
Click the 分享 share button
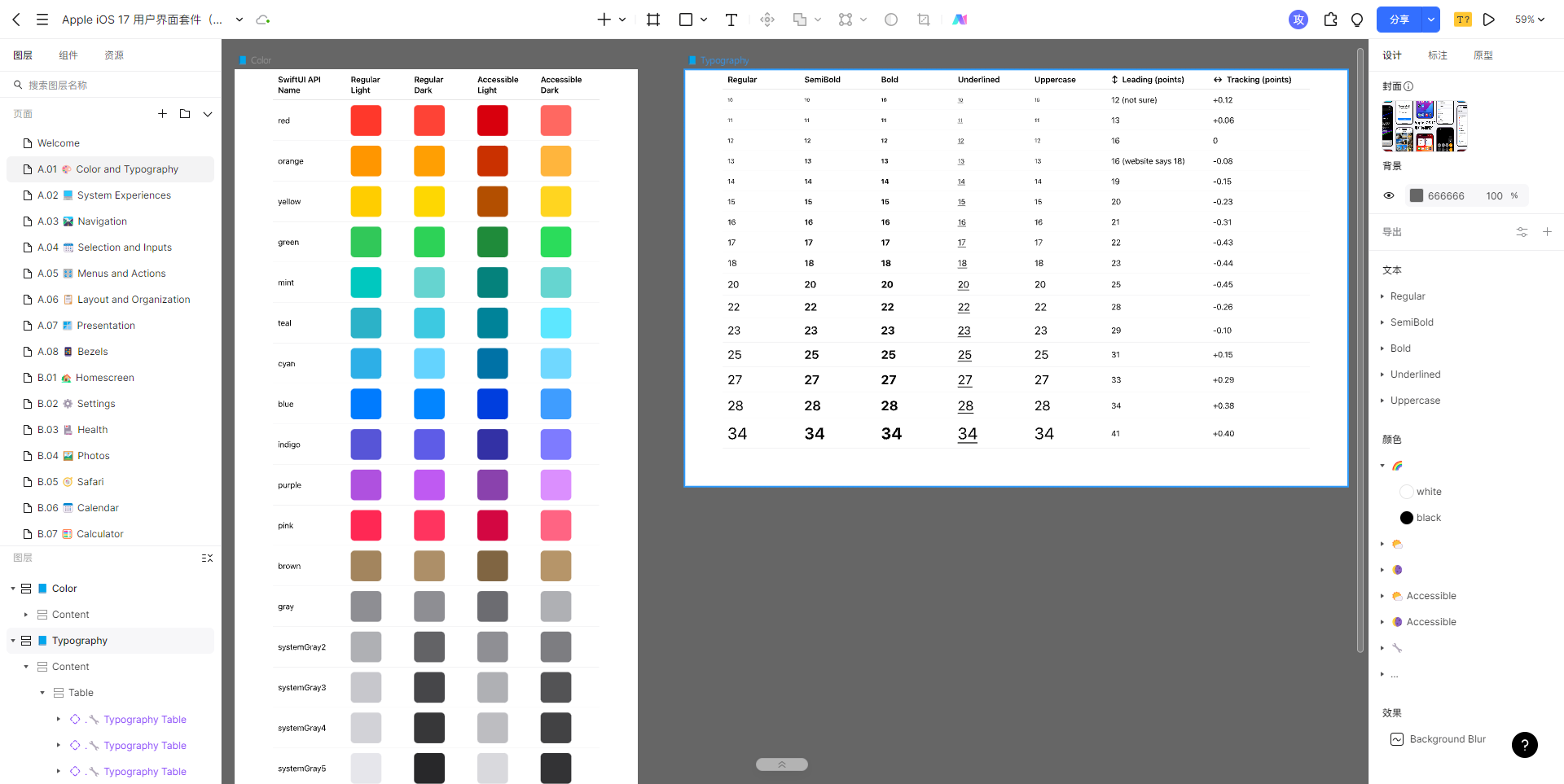[1399, 20]
